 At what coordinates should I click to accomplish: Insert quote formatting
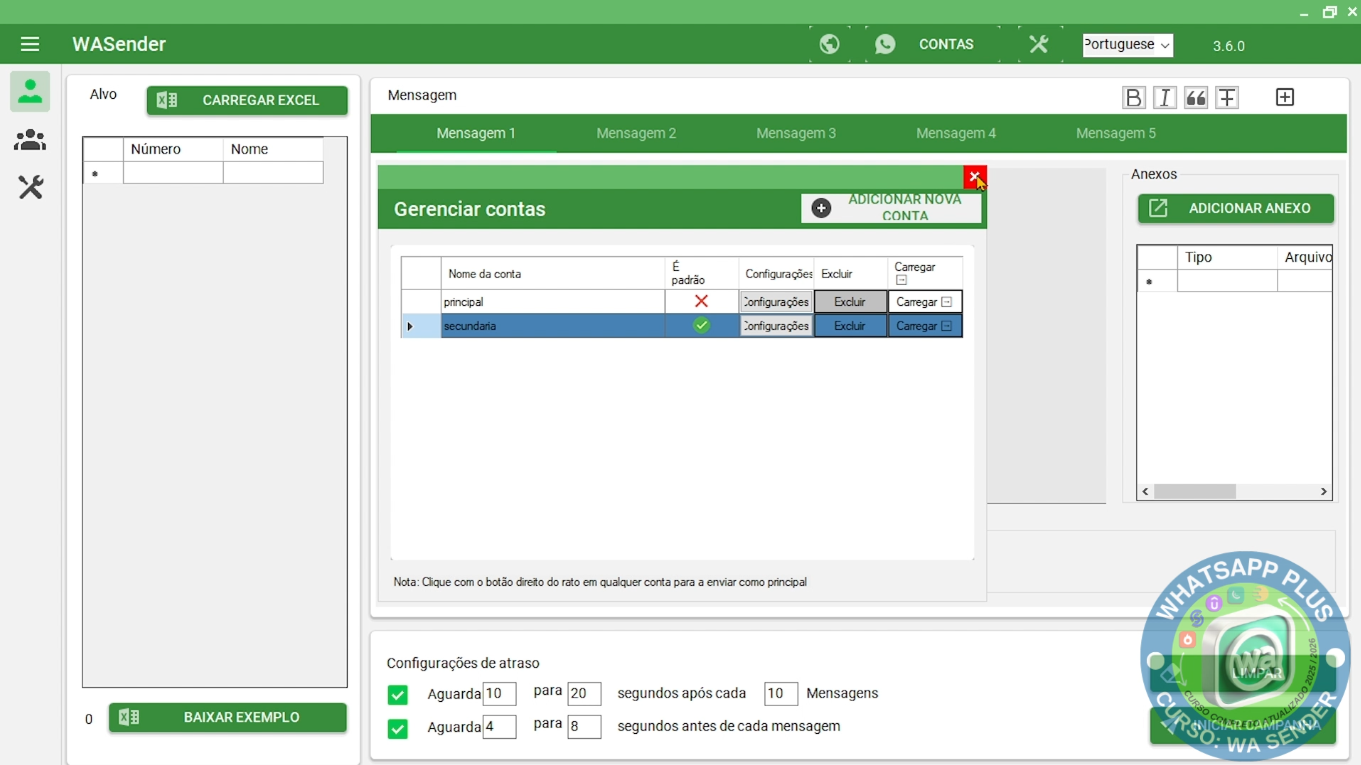tap(1195, 97)
